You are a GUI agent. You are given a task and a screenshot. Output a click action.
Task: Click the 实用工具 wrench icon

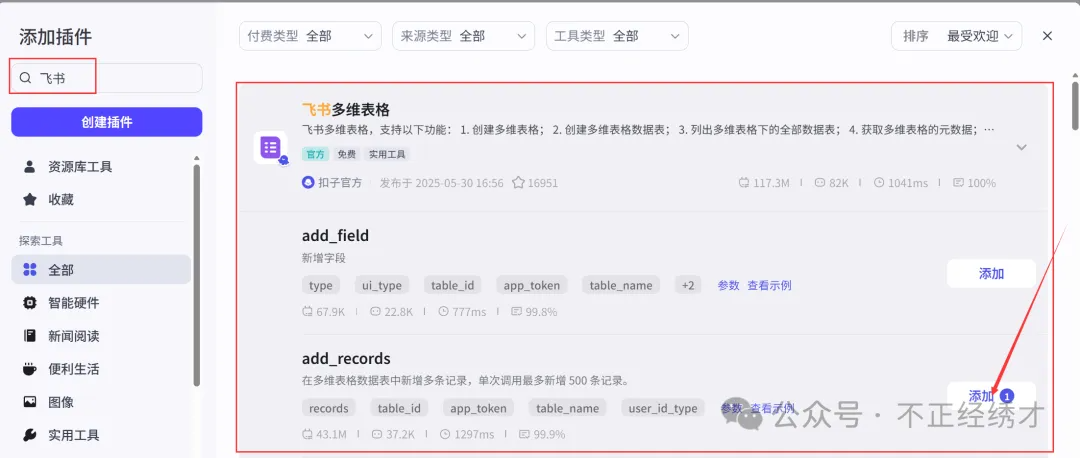coord(30,435)
